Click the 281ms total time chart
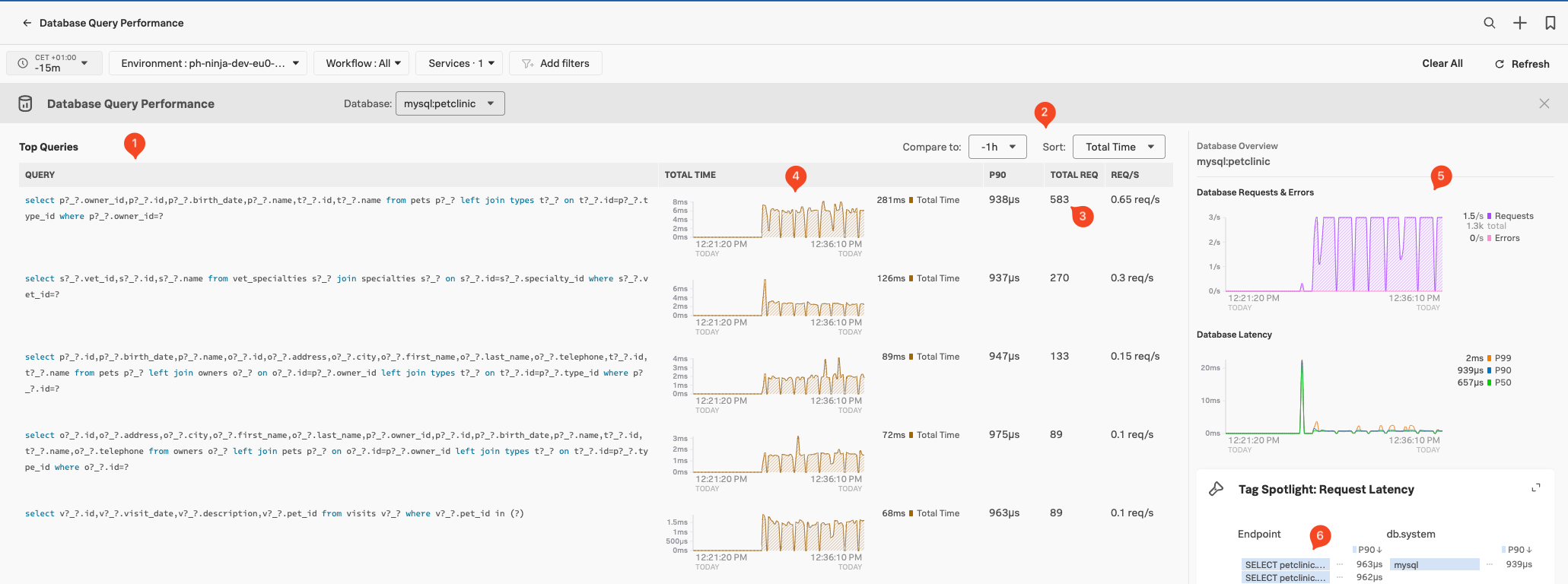The image size is (1568, 584). pyautogui.click(x=778, y=219)
